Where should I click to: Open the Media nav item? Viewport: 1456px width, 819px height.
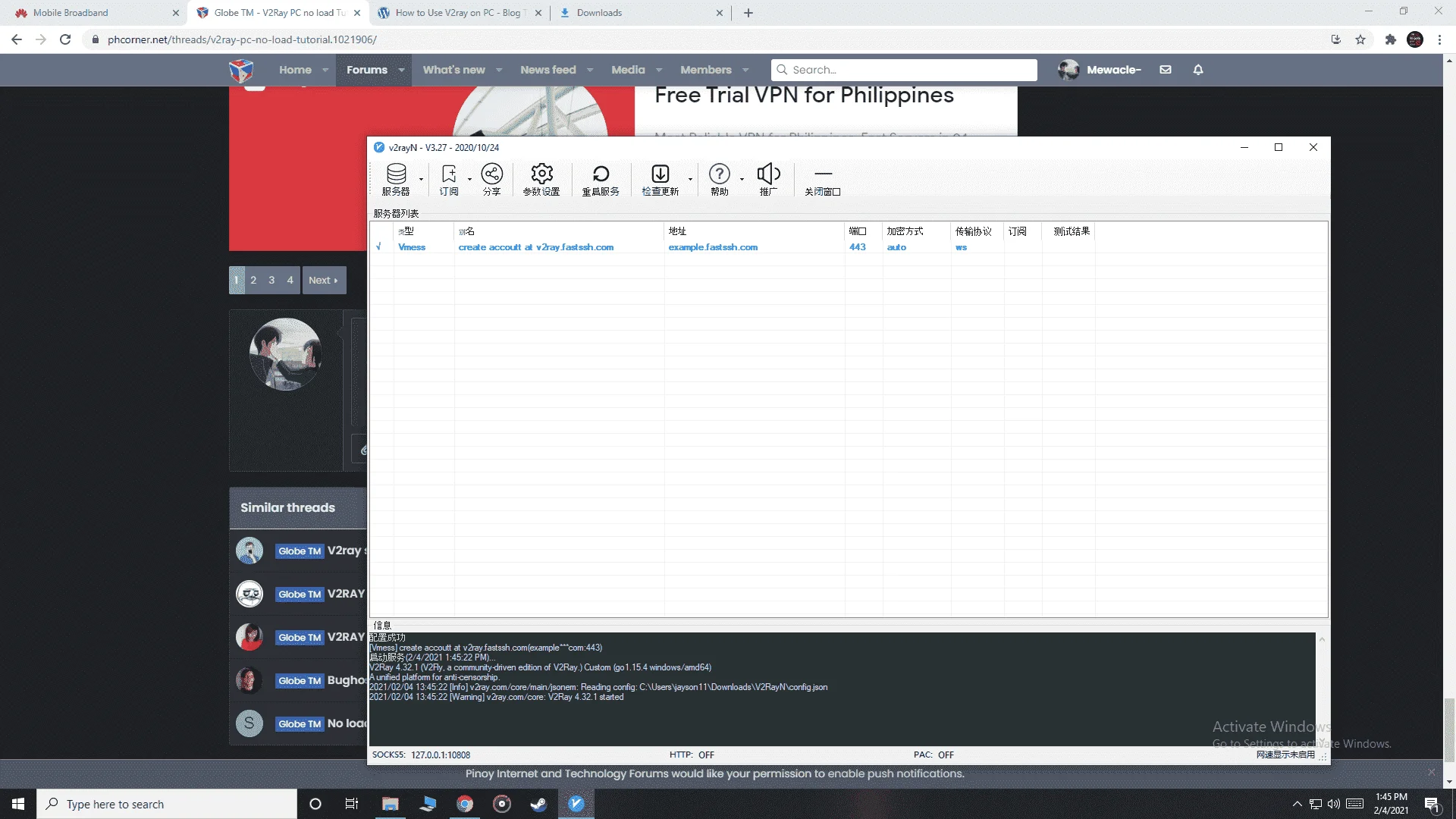tap(628, 70)
